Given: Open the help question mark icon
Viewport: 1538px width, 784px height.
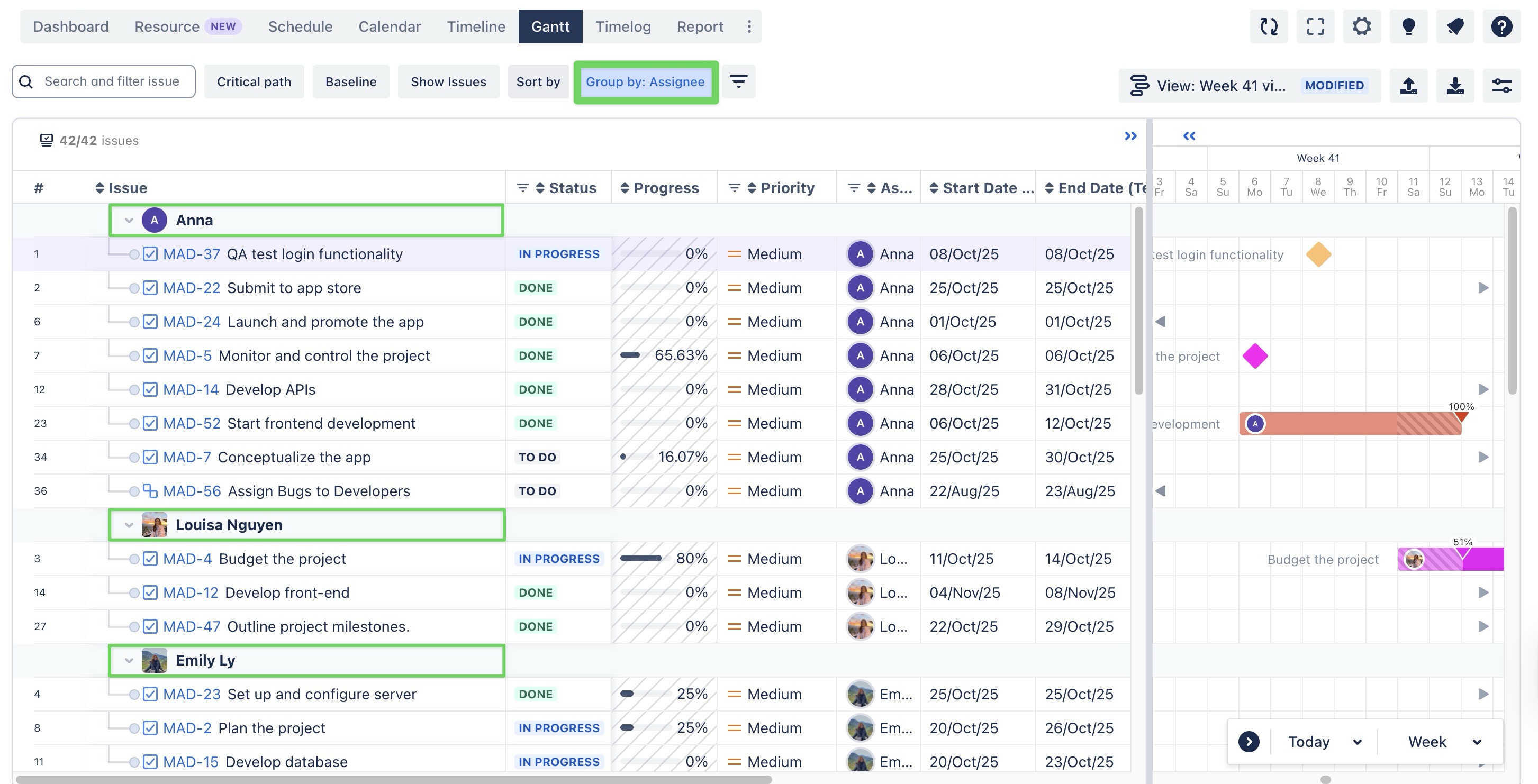Looking at the screenshot, I should pos(1501,26).
